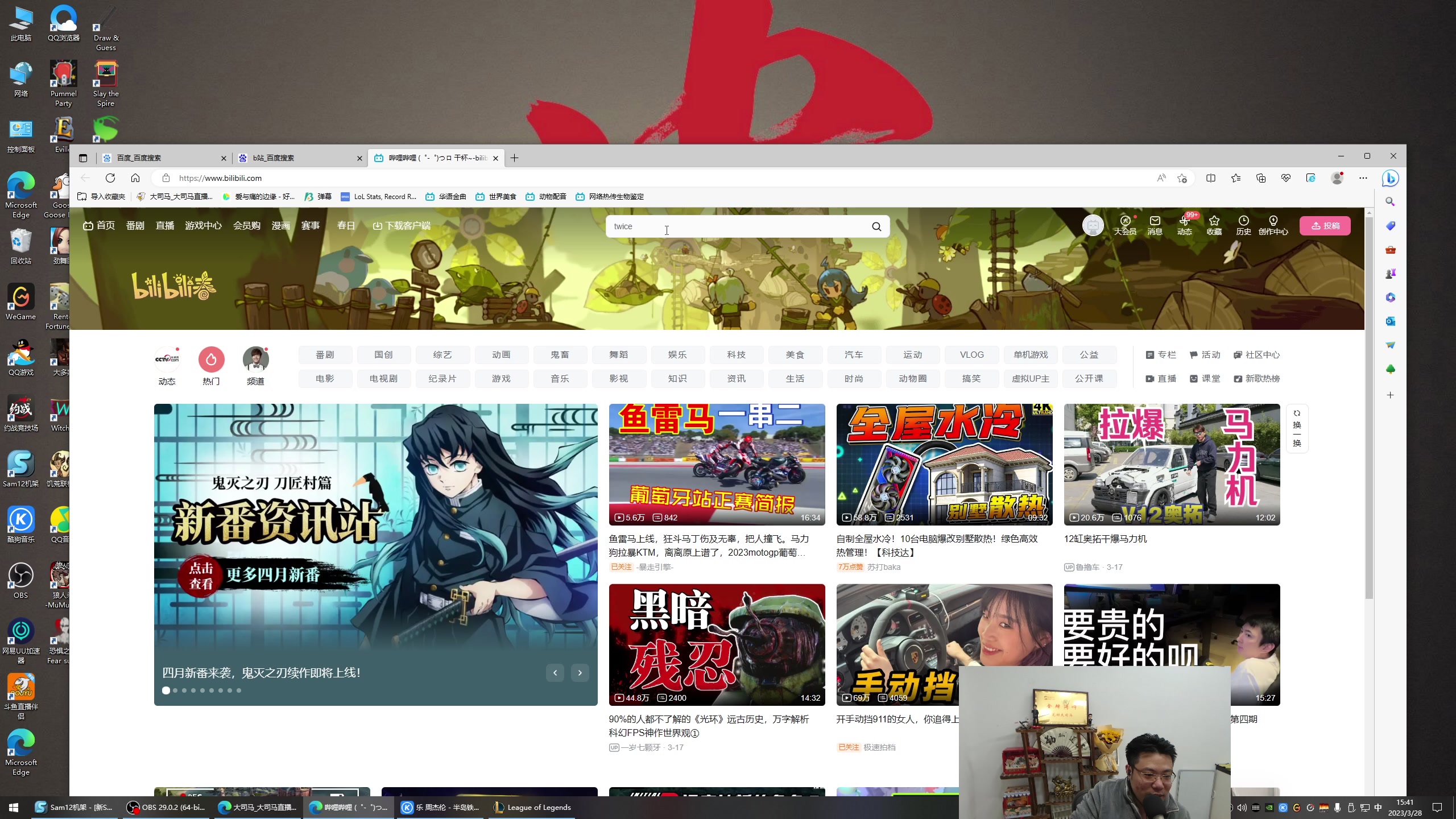Refresh the page in Edge

110,178
